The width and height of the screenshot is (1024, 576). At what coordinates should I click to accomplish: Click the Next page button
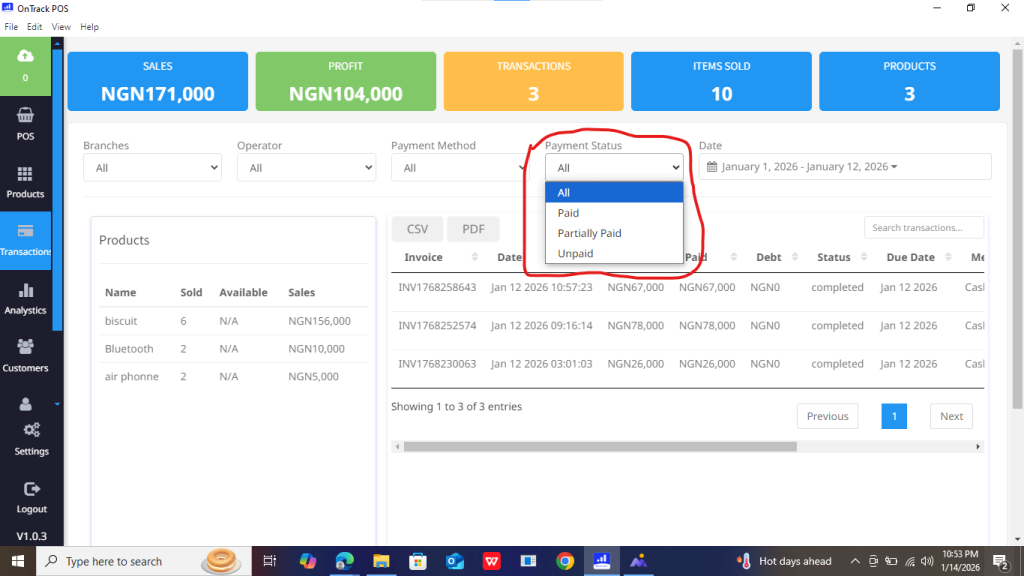pos(951,416)
